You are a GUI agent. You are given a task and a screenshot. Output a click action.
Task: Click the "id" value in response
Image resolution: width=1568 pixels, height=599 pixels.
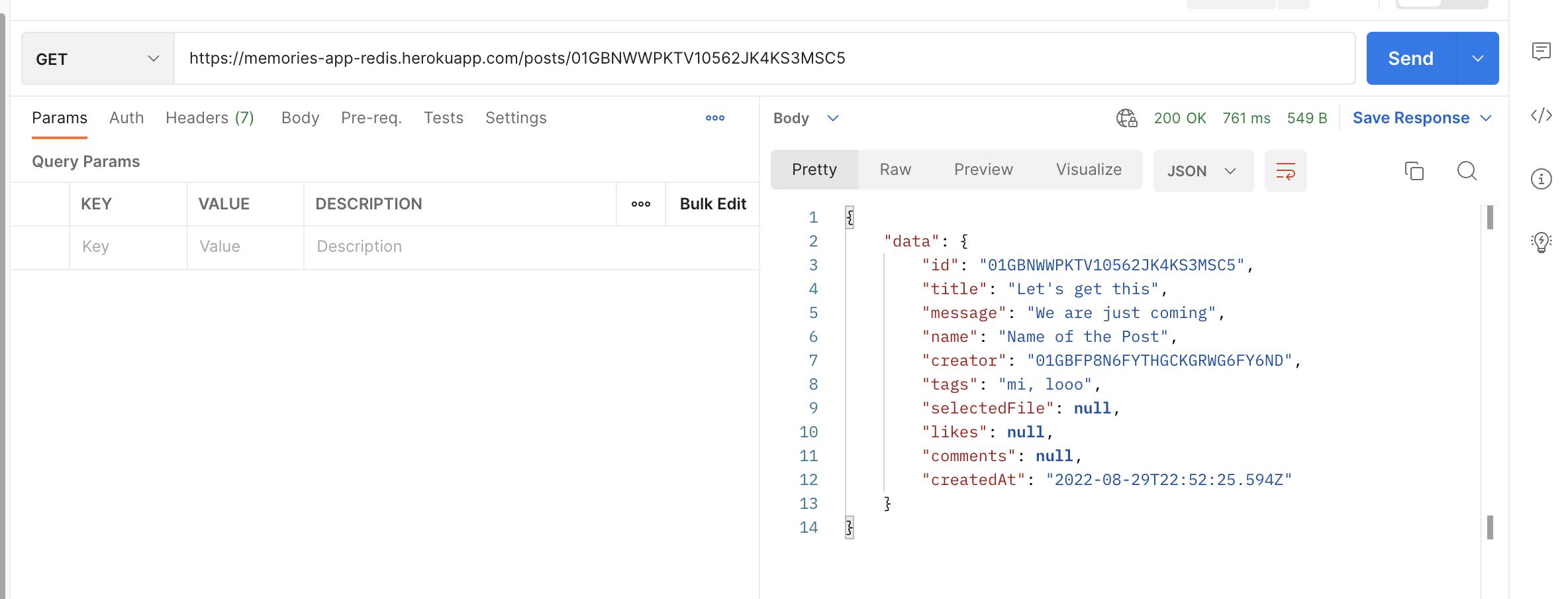click(x=1112, y=265)
